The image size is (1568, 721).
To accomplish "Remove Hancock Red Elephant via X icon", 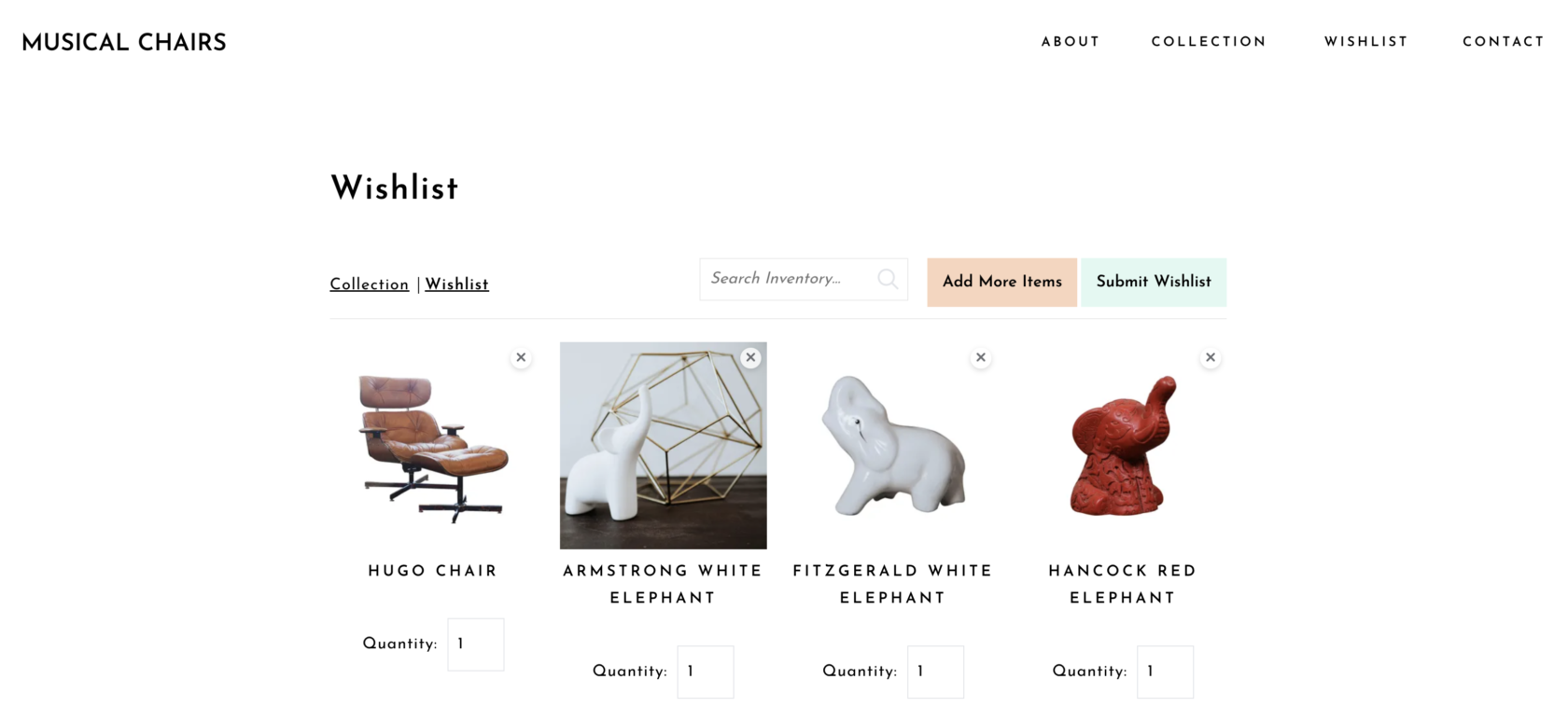I will 1211,357.
